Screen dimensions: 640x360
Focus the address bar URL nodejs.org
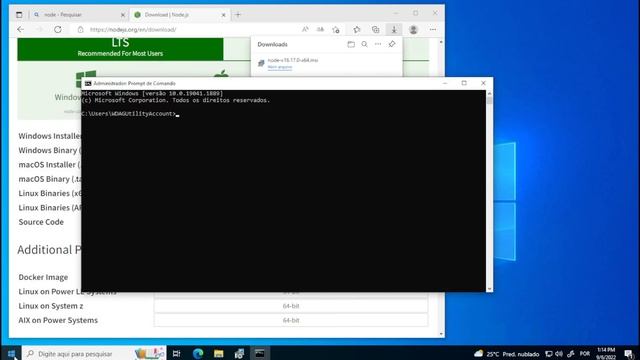click(x=133, y=29)
